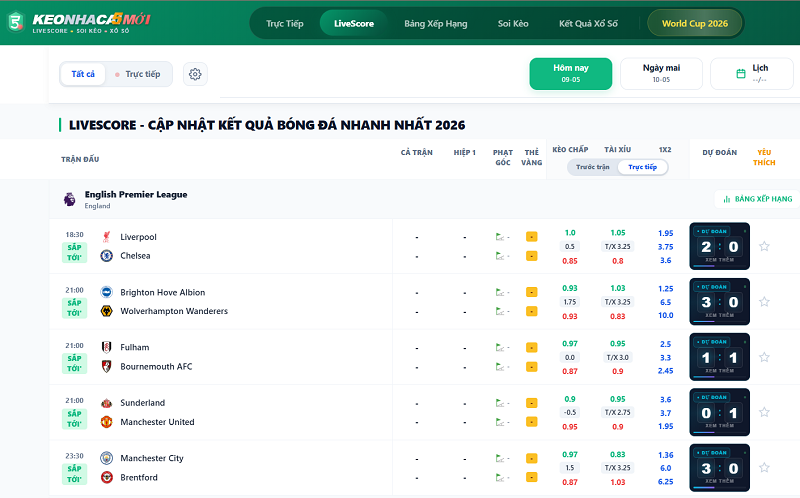Select the Hôm nay 09-05 button
Screen dimensions: 800x498
tap(570, 74)
